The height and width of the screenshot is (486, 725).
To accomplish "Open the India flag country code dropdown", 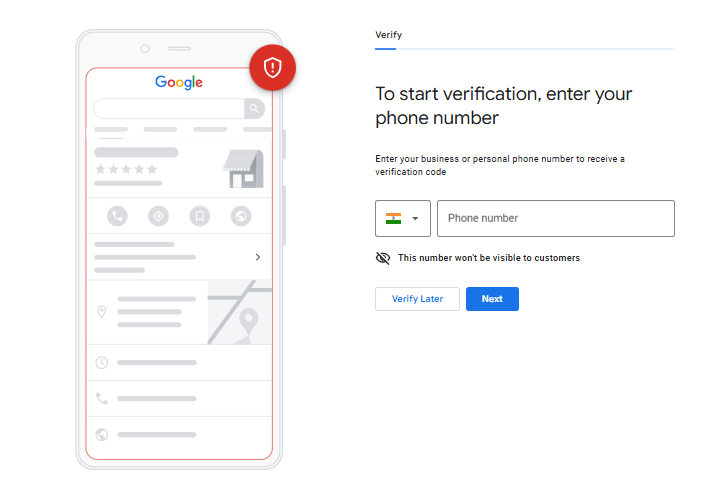I will (402, 218).
